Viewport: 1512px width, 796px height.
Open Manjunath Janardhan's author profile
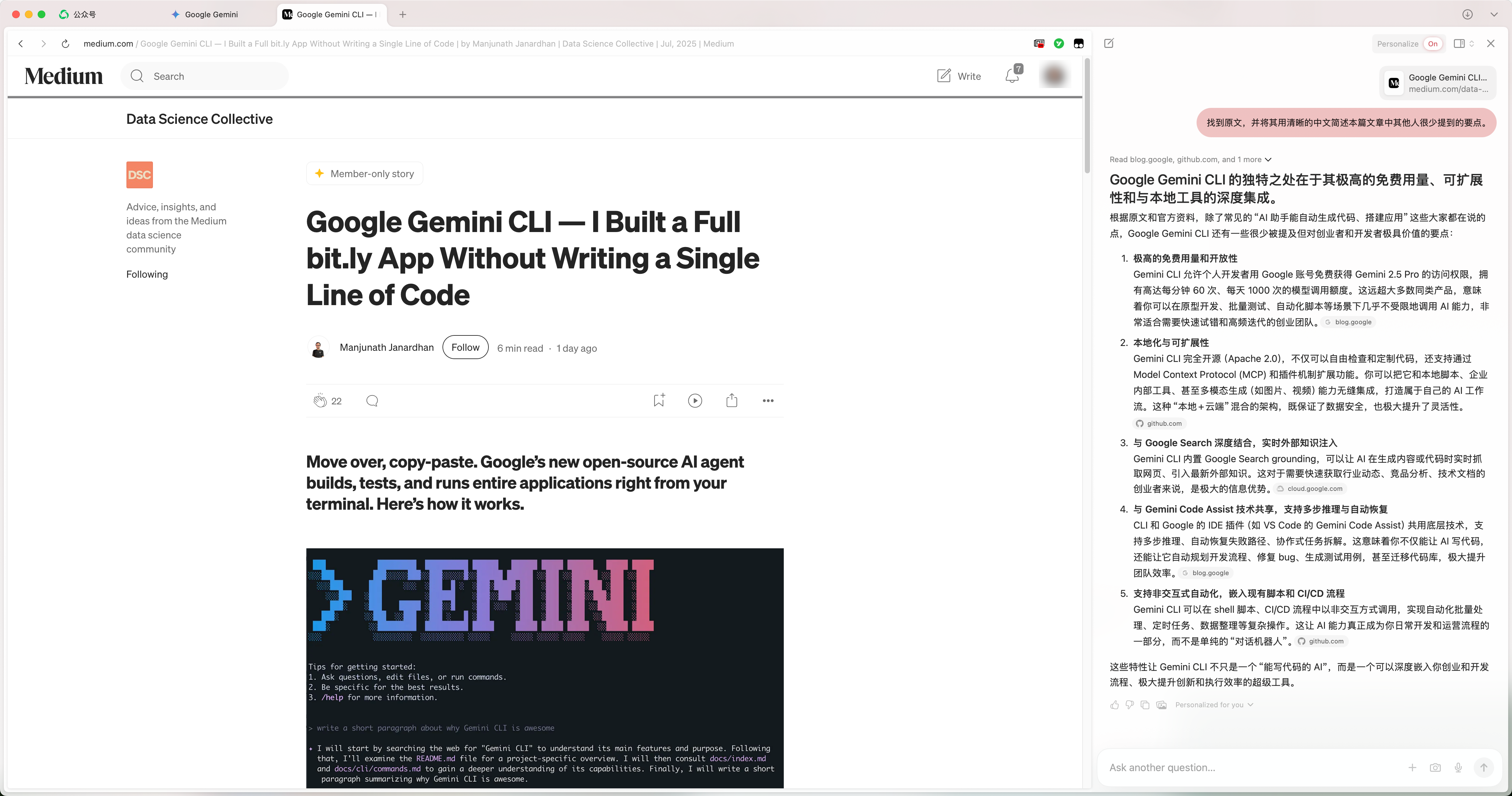pyautogui.click(x=386, y=347)
